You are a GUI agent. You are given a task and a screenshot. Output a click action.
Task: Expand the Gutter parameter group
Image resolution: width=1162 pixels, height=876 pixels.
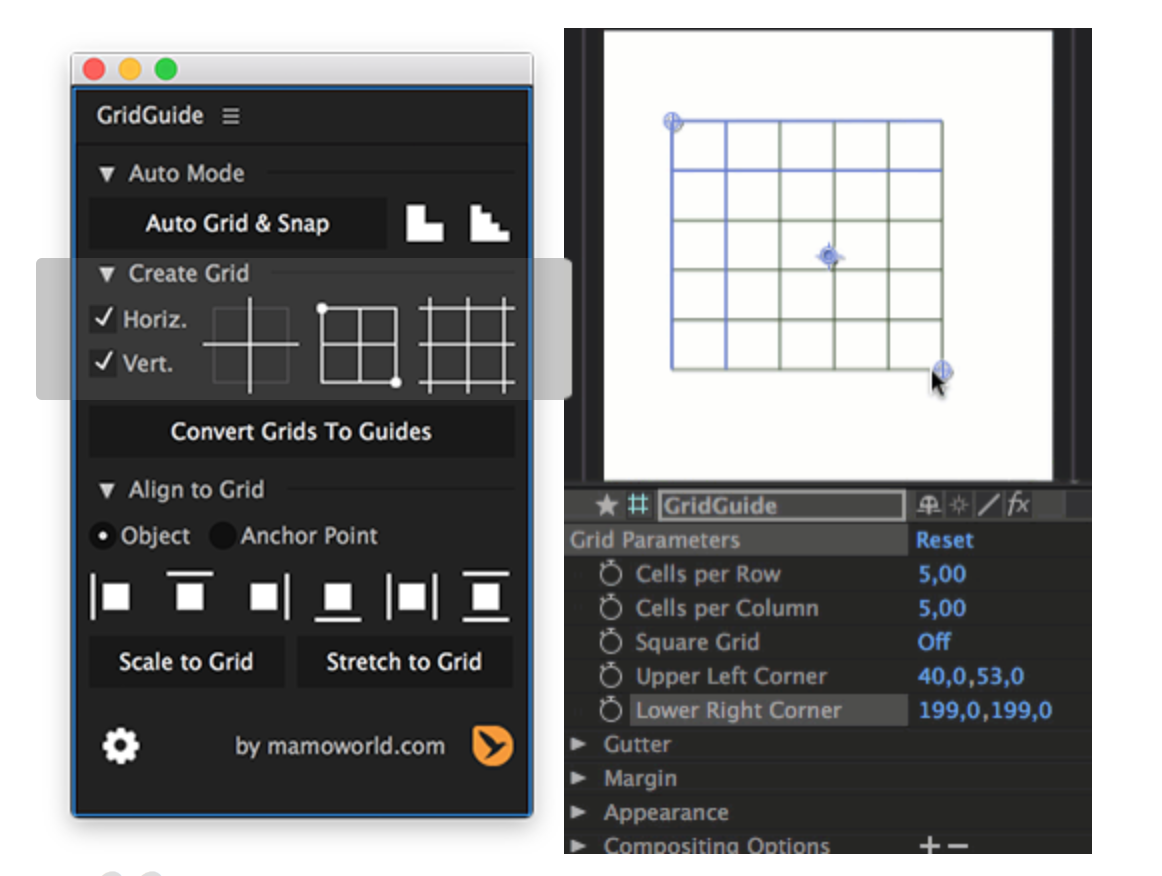pyautogui.click(x=578, y=744)
